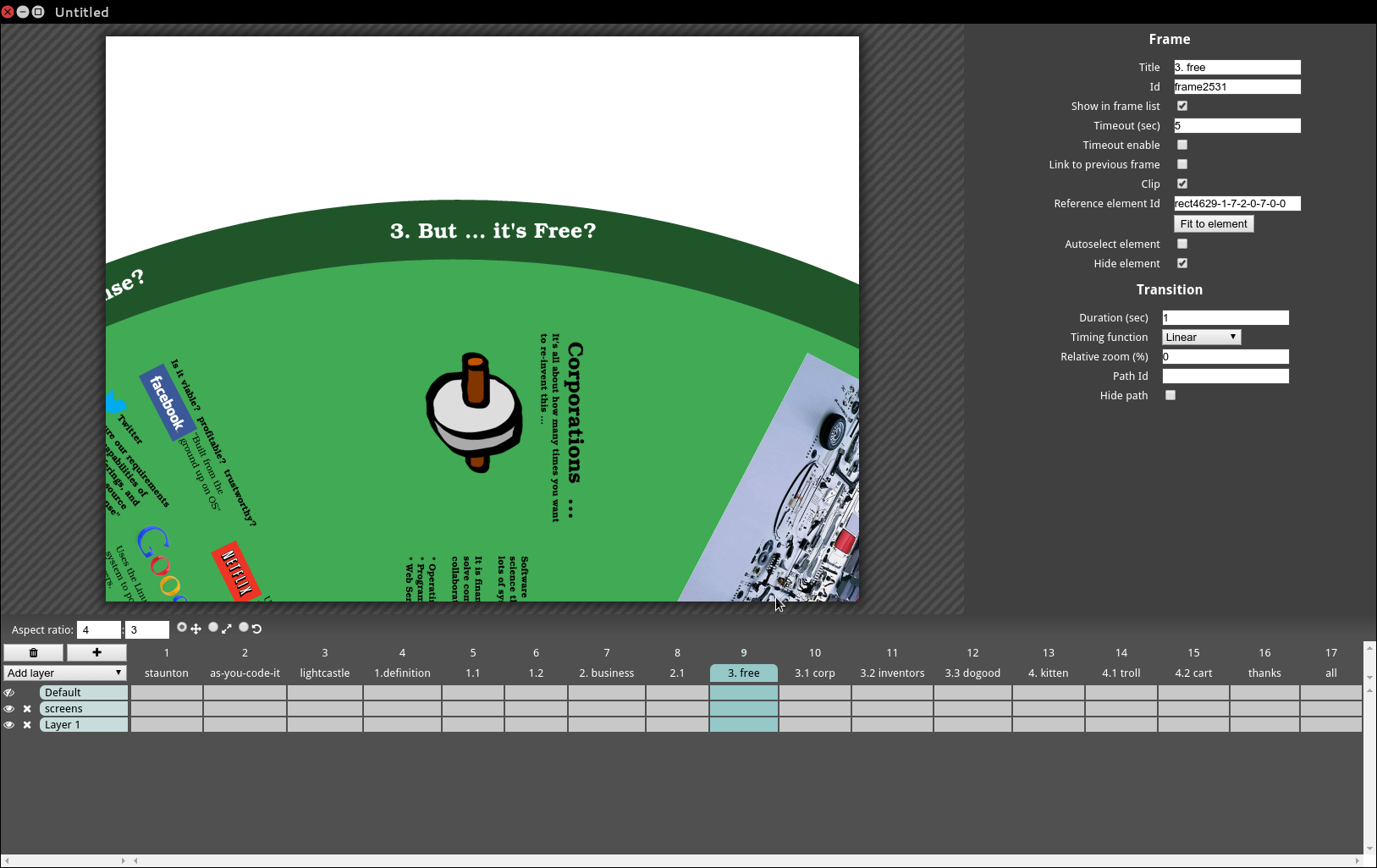Open the Add layer dropdown

[x=65, y=673]
